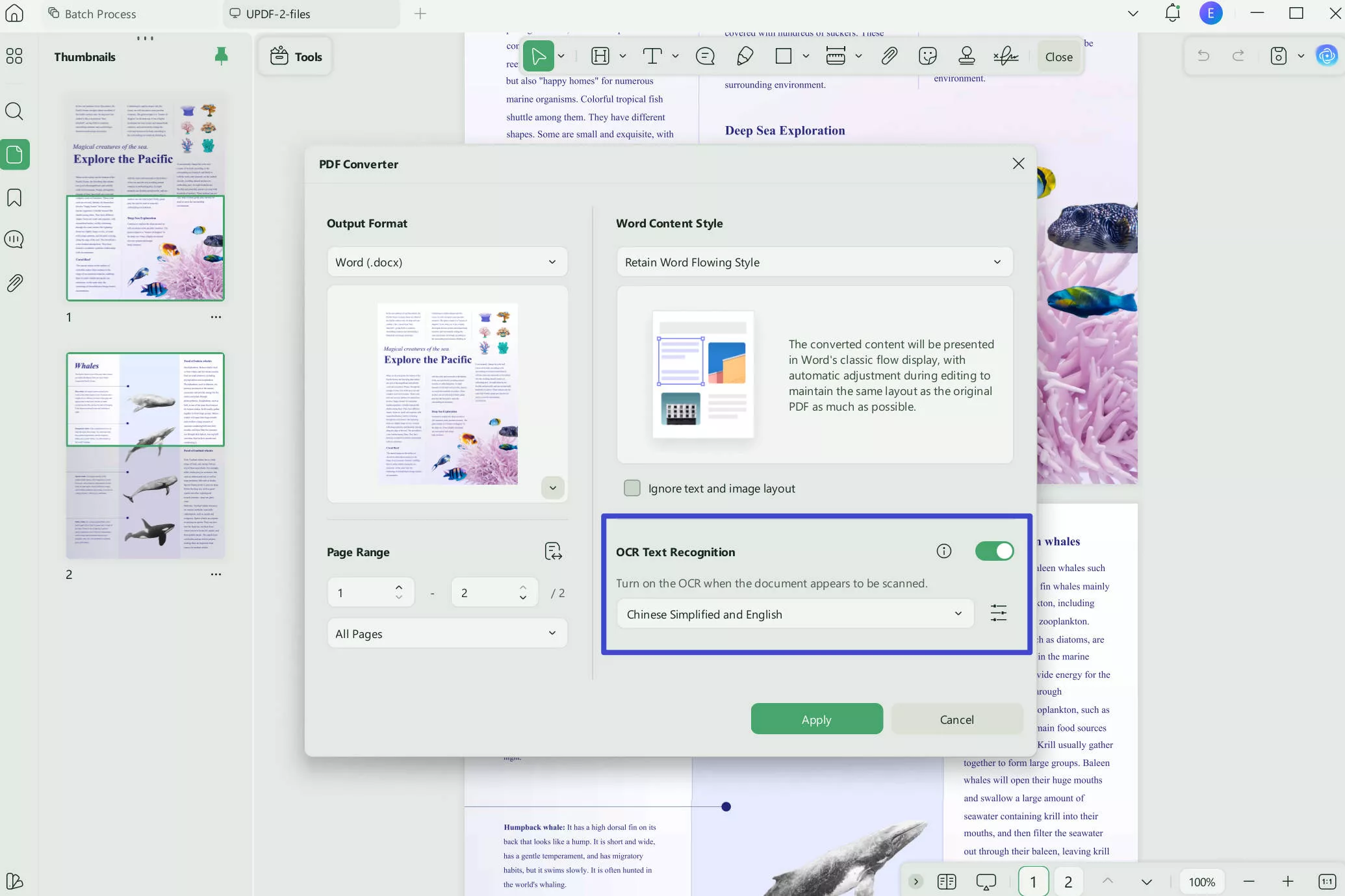Open Search in the left sidebar

click(14, 112)
